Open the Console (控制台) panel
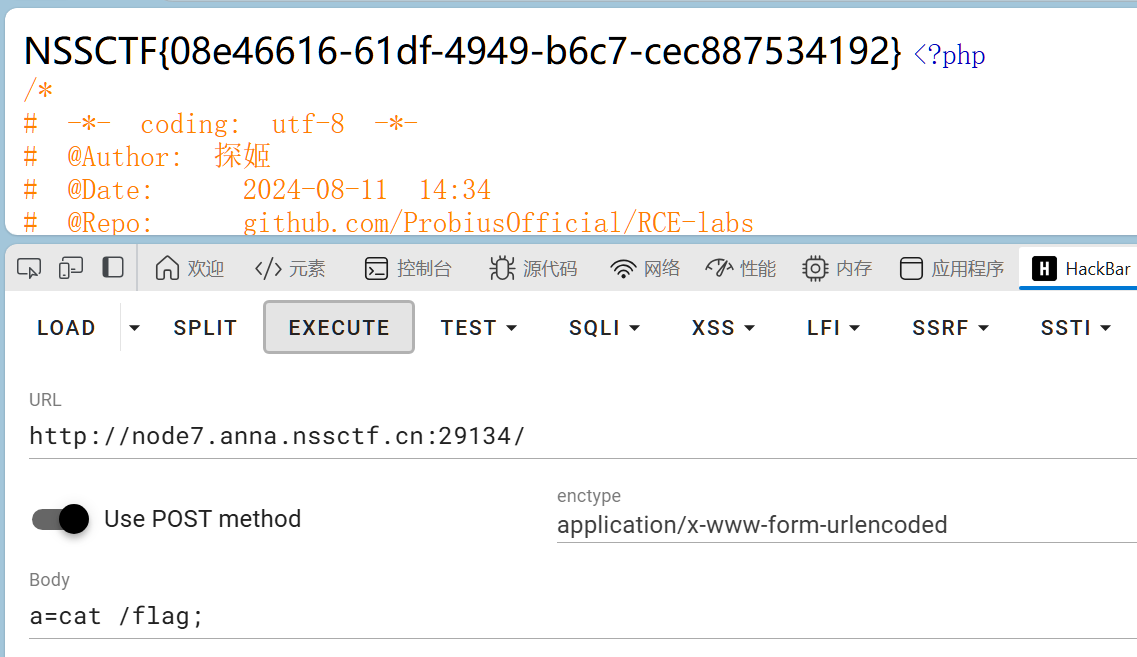The image size is (1137, 657). pyautogui.click(x=408, y=268)
